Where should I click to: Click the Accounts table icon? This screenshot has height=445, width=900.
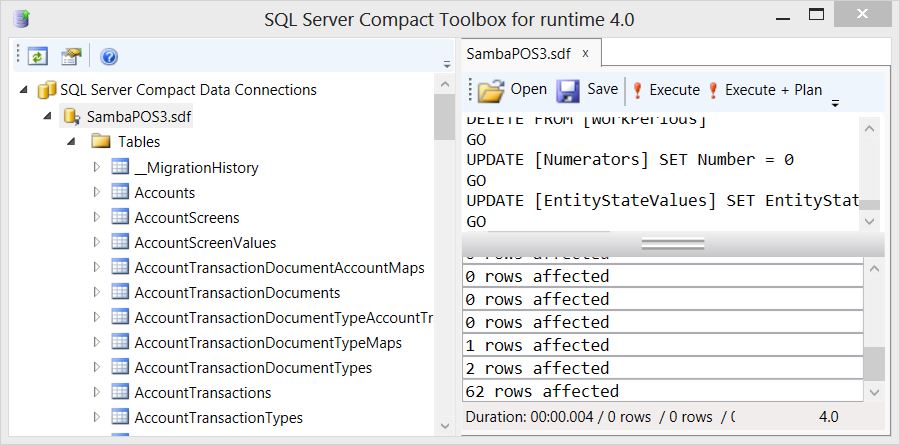coord(120,192)
